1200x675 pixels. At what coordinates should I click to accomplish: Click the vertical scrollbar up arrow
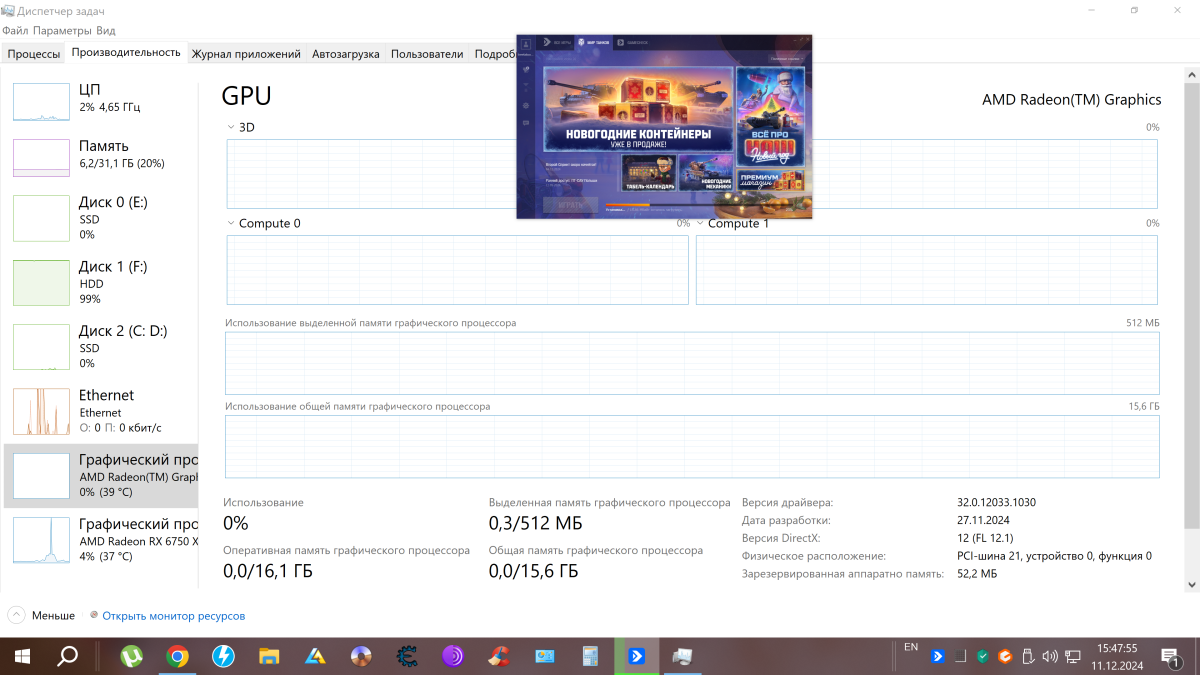coord(1191,76)
